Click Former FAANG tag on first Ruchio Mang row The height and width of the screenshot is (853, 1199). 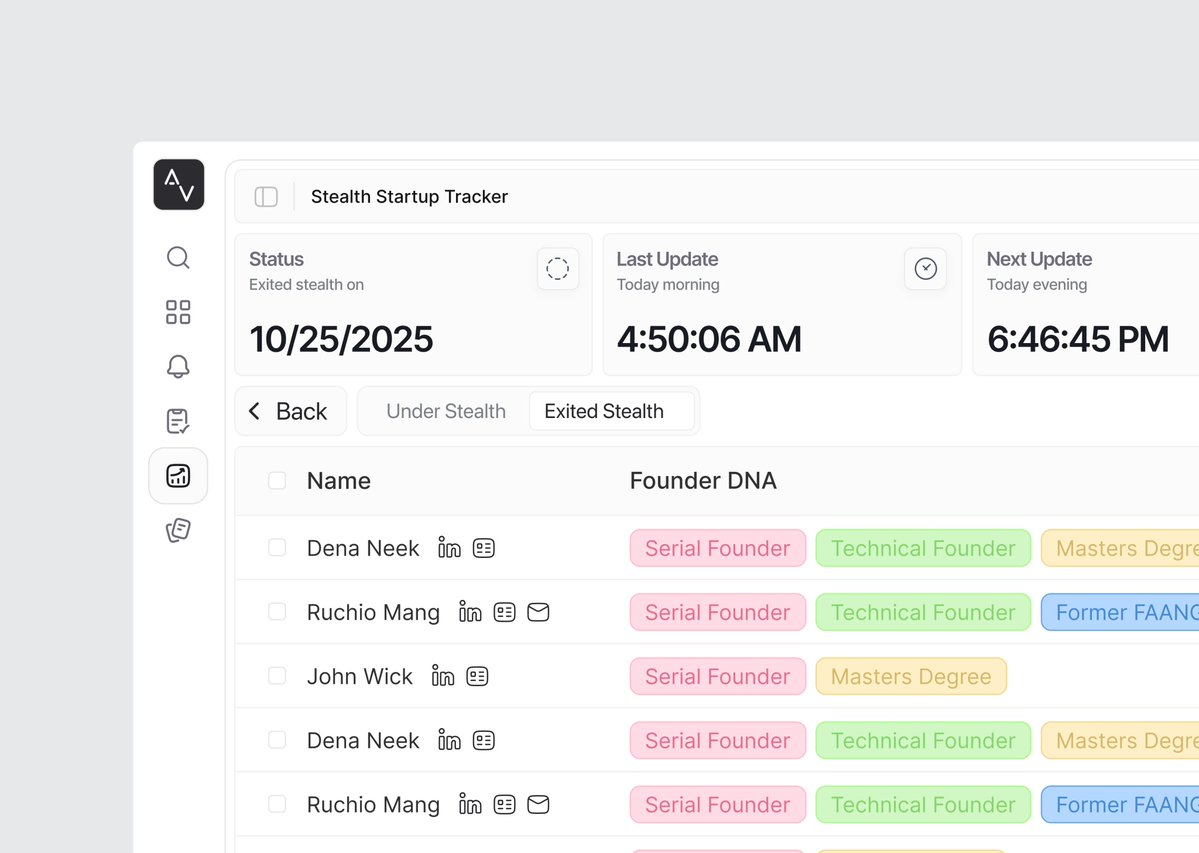1119,612
